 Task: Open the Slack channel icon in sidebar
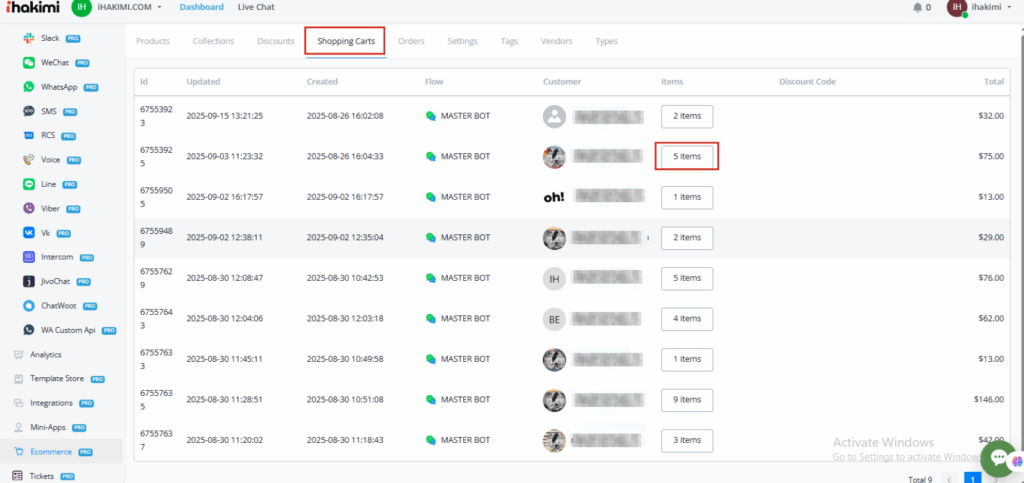tap(28, 38)
